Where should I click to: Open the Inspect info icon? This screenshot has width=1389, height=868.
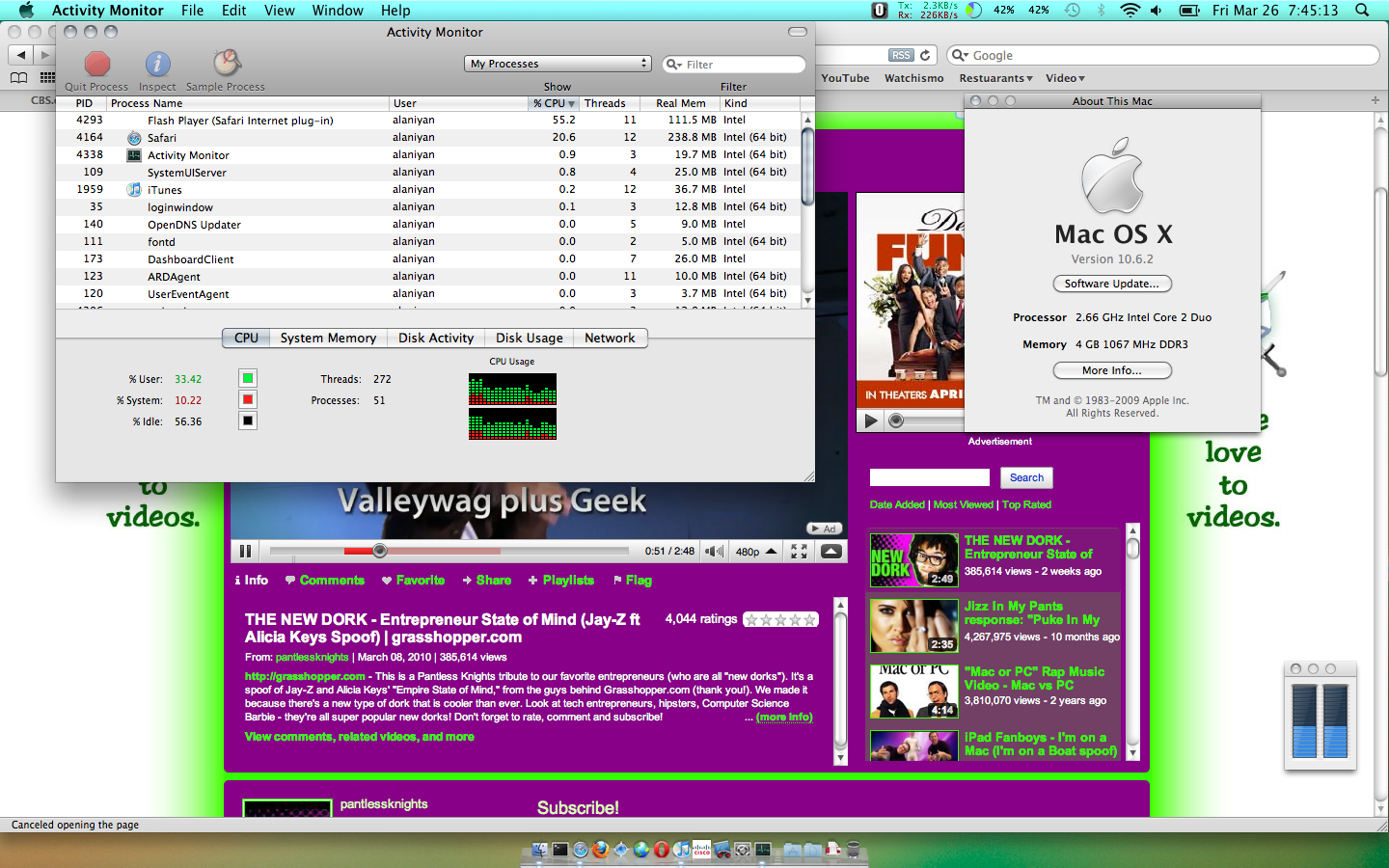[x=157, y=65]
